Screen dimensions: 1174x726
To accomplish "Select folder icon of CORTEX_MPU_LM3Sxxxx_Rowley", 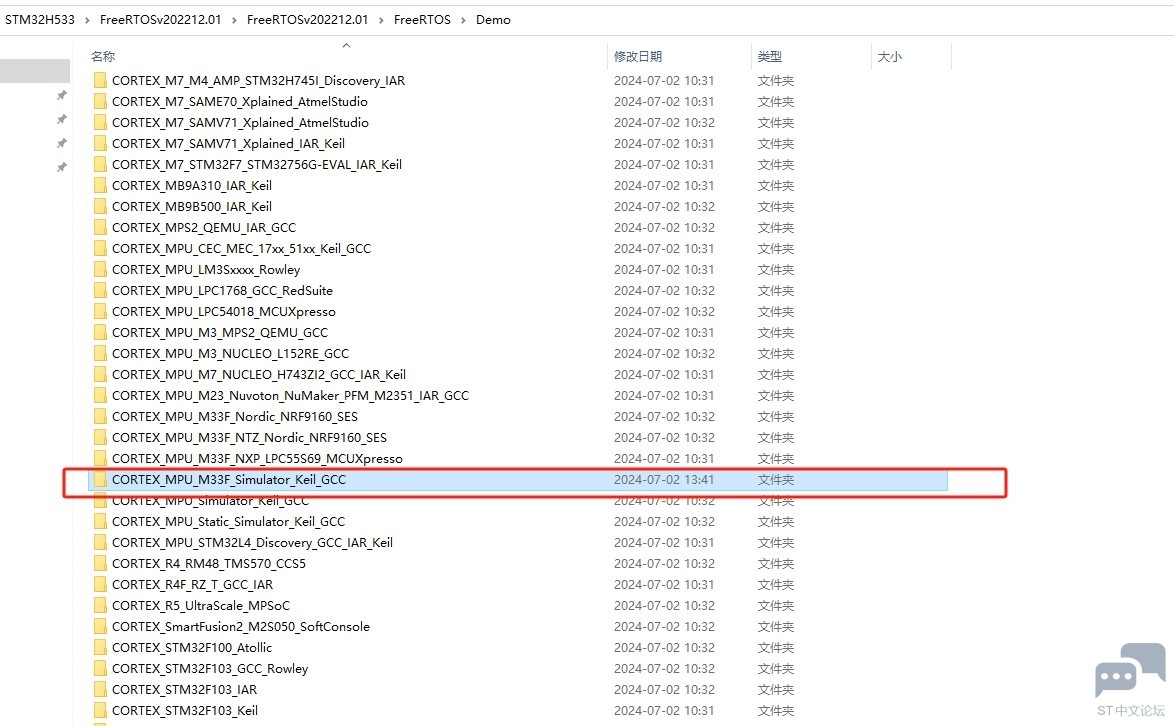I will tap(100, 269).
